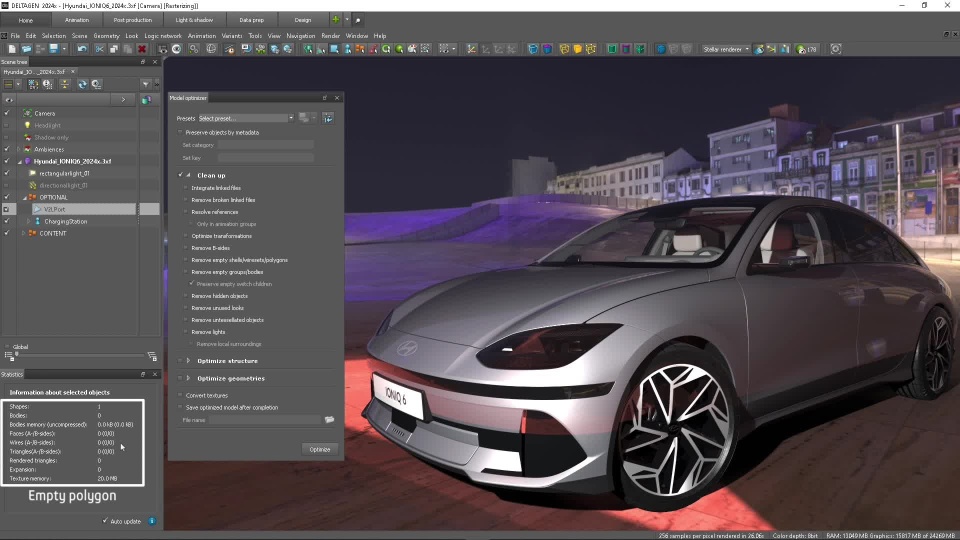Click the blue info icon beside Auto update

pos(152,521)
